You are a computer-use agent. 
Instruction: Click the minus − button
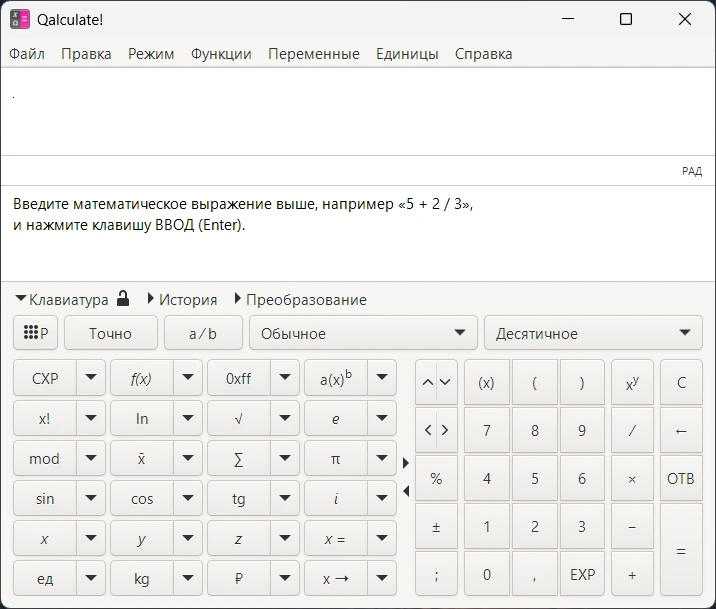[x=632, y=526]
